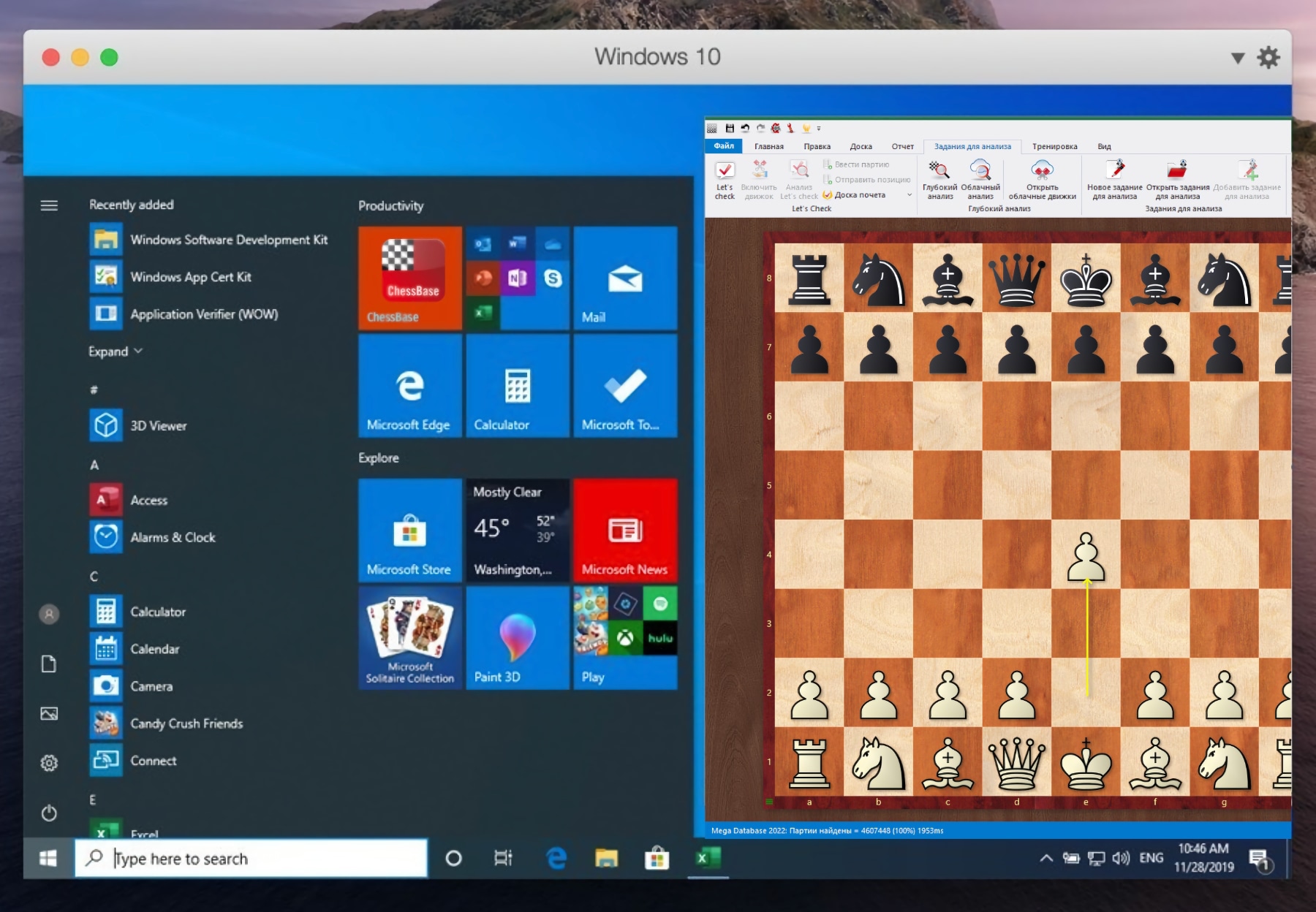Image resolution: width=1316 pixels, height=912 pixels.
Task: Click save icon in ChessBase quick toolbar
Action: pyautogui.click(x=730, y=128)
